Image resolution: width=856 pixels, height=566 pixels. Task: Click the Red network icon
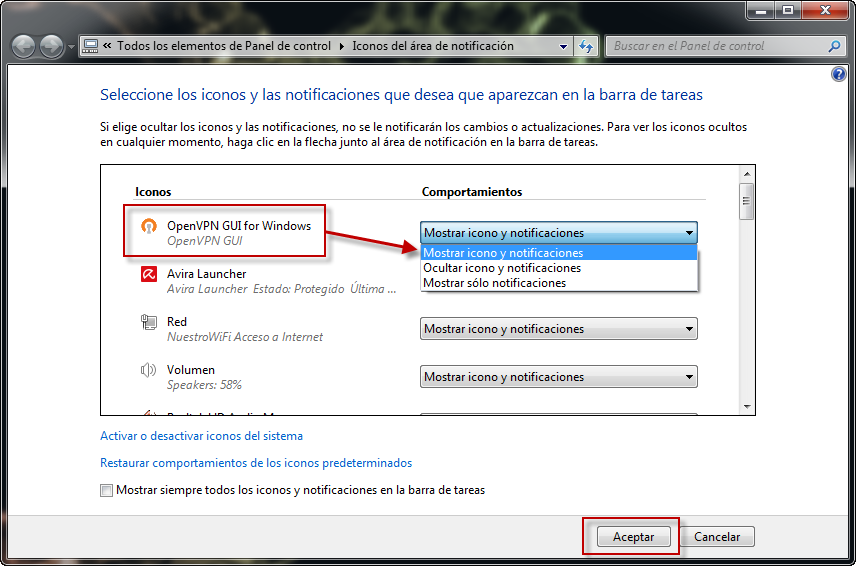click(148, 322)
